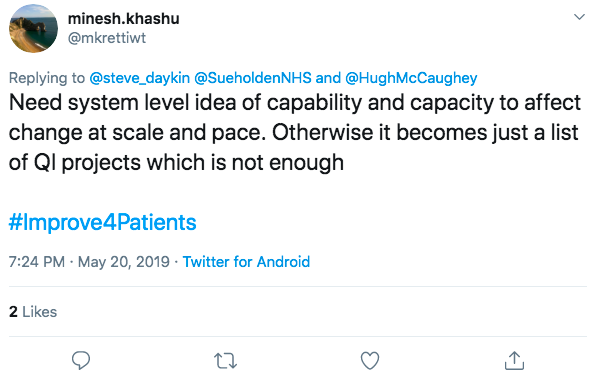Open minesh.khashu's profile picture
The width and height of the screenshot is (597, 385).
pos(34,29)
